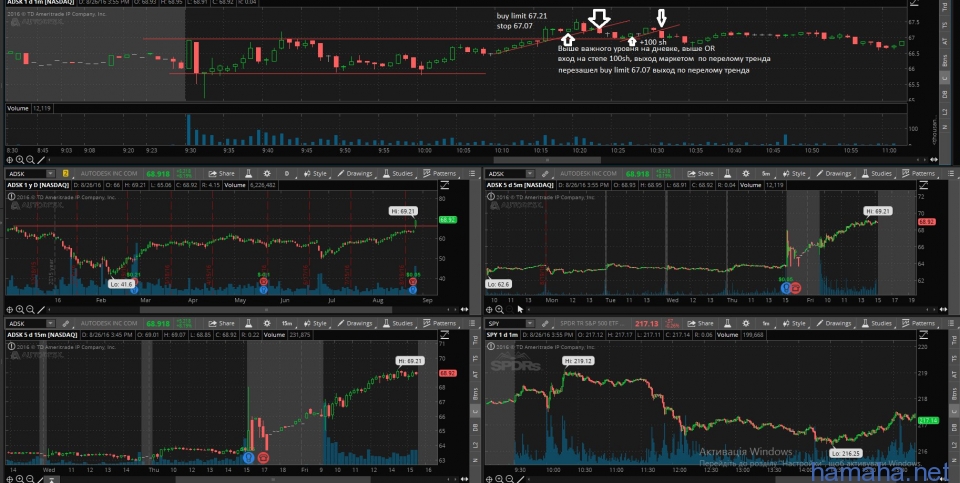The height and width of the screenshot is (483, 960).
Task: Open the 1m timeframe selector in SPY chart
Action: (x=767, y=323)
